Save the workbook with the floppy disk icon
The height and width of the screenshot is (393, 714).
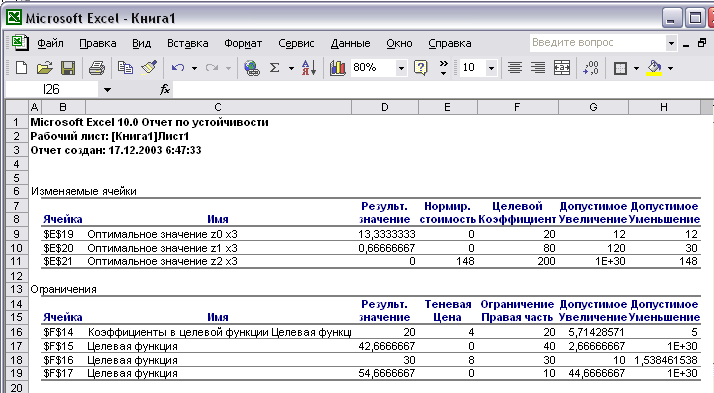pos(68,68)
